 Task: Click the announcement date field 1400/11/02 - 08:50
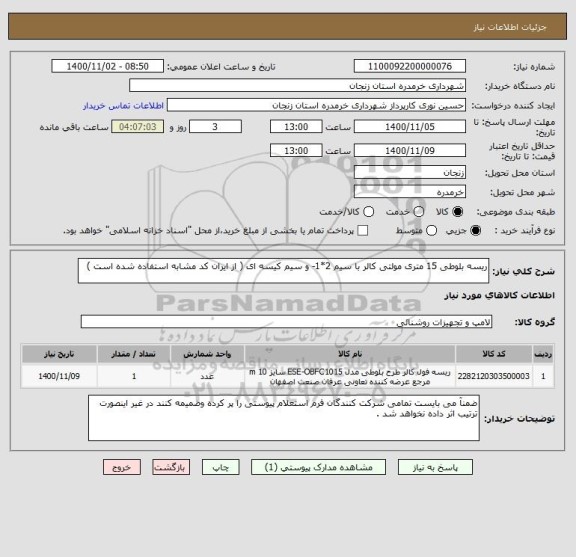108,67
